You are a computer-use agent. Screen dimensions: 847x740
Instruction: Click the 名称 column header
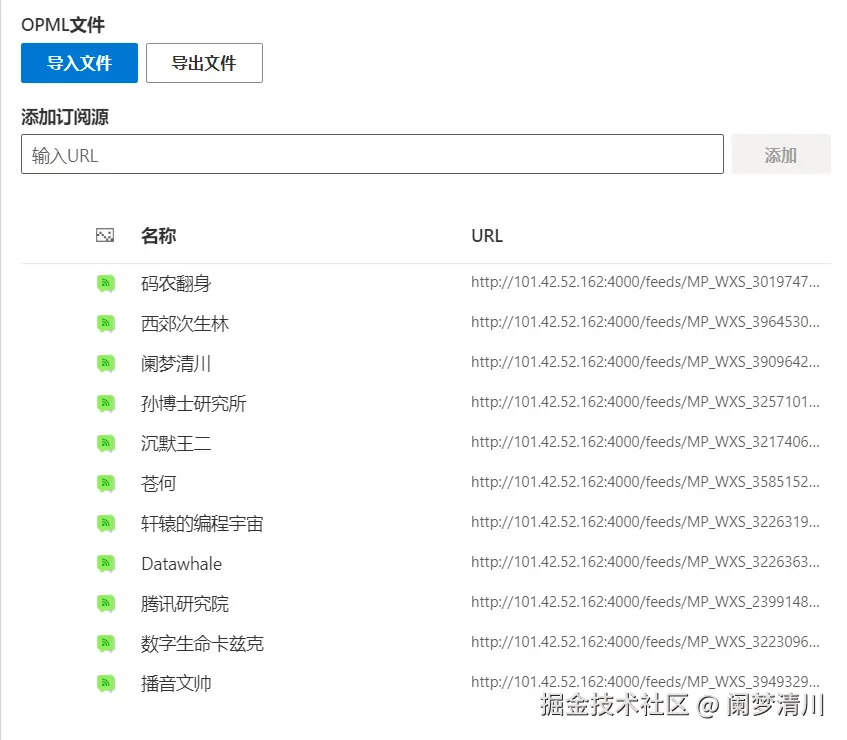tap(158, 236)
